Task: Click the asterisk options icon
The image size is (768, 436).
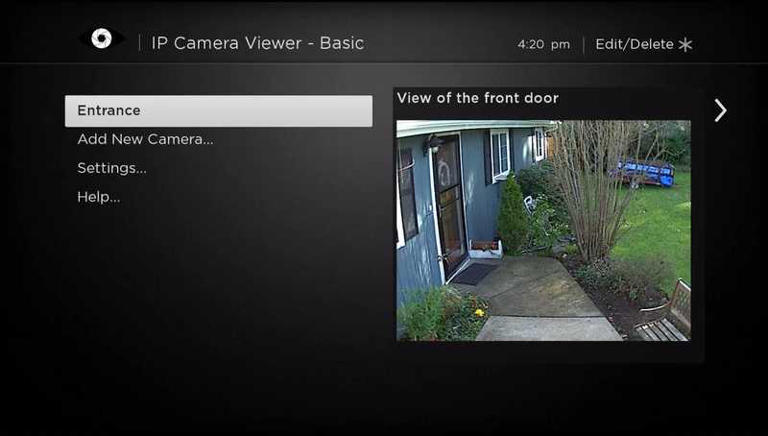Action: click(x=685, y=45)
